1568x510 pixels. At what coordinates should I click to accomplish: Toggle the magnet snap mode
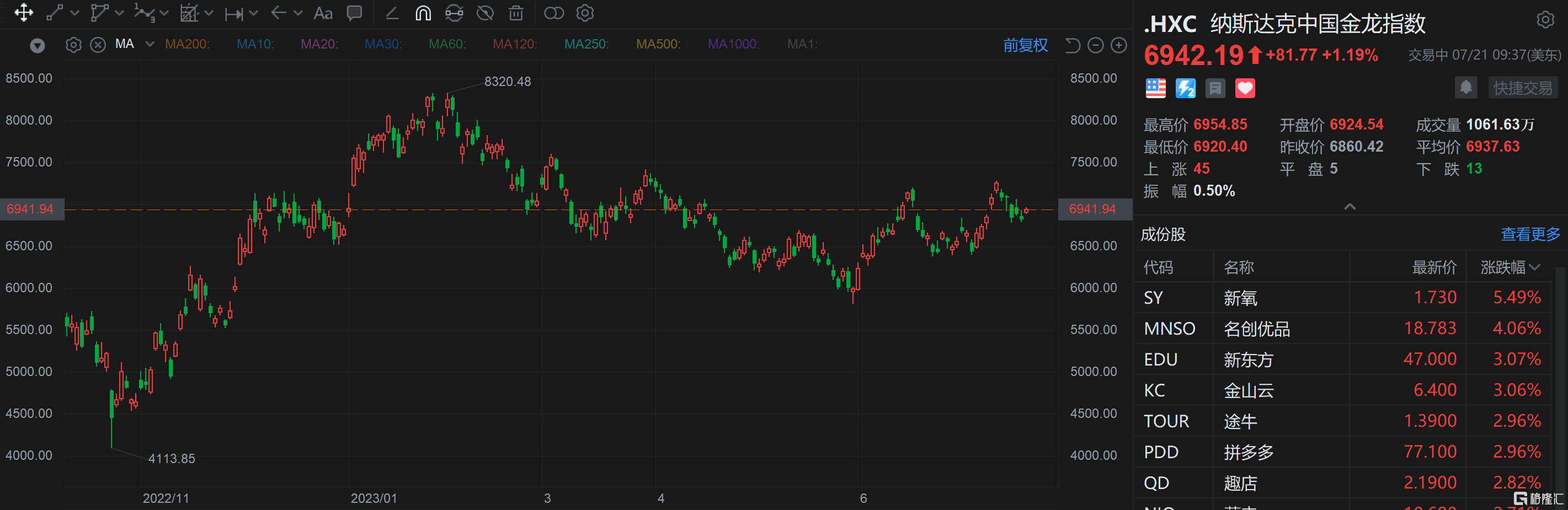423,13
